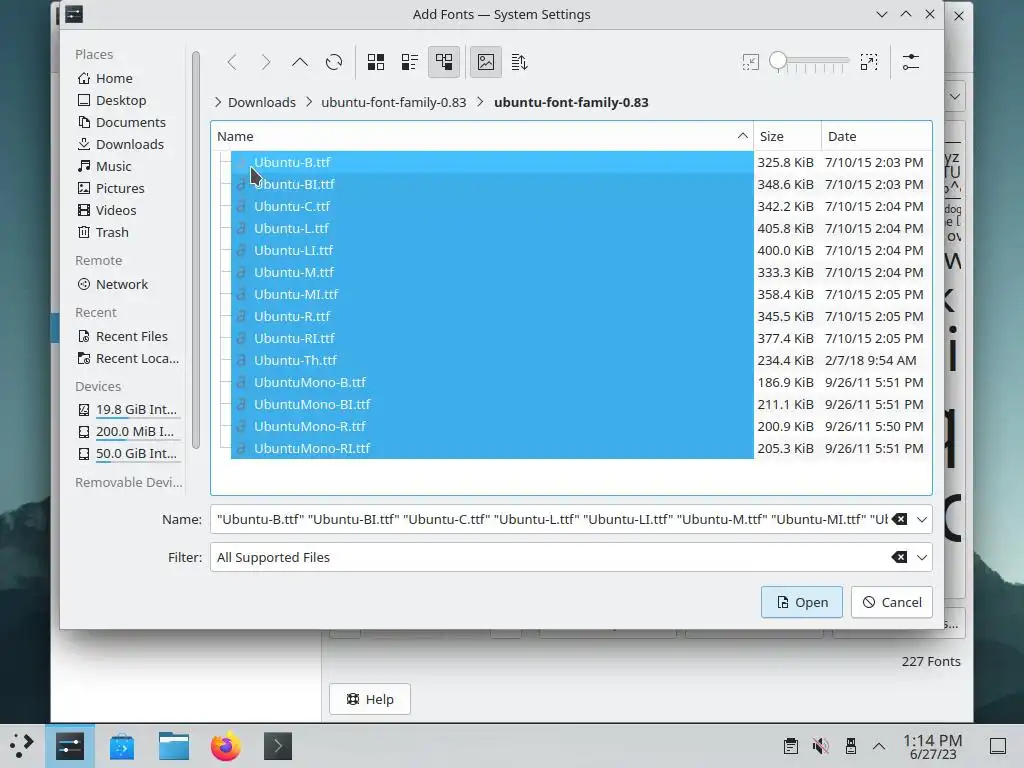Select the file UbuntuMono-BI.ttf
This screenshot has width=1024, height=768.
492,405
